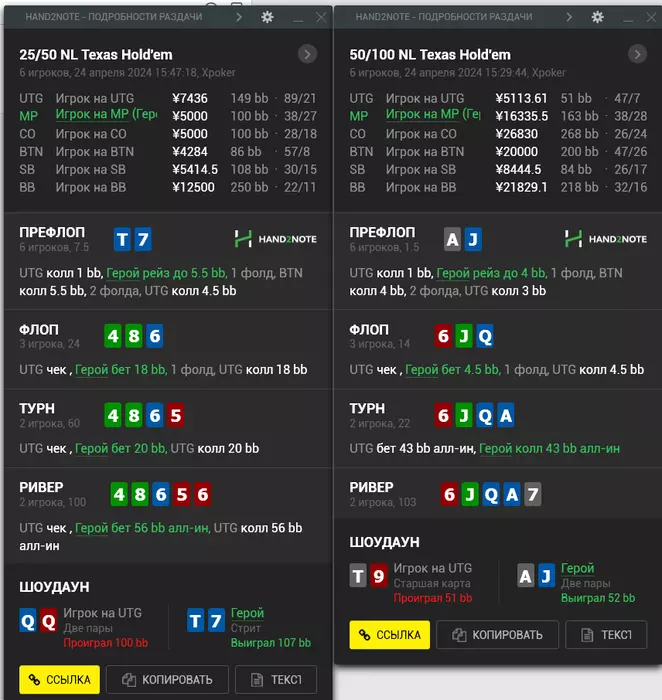The height and width of the screenshot is (700, 662).
Task: Click Герой name in left showdown
Action: pos(247,613)
